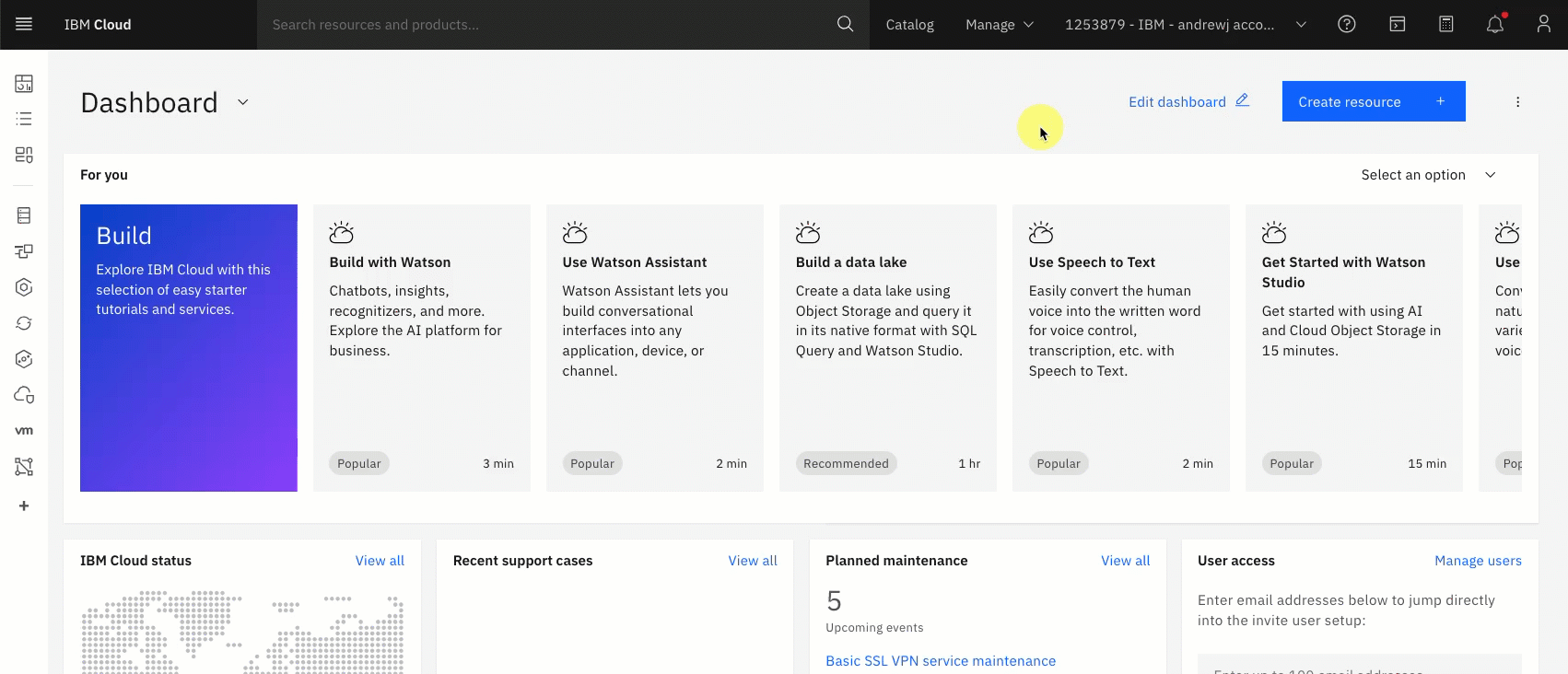Image resolution: width=1568 pixels, height=674 pixels.
Task: Click the Build with Watson card icon
Action: point(342,232)
